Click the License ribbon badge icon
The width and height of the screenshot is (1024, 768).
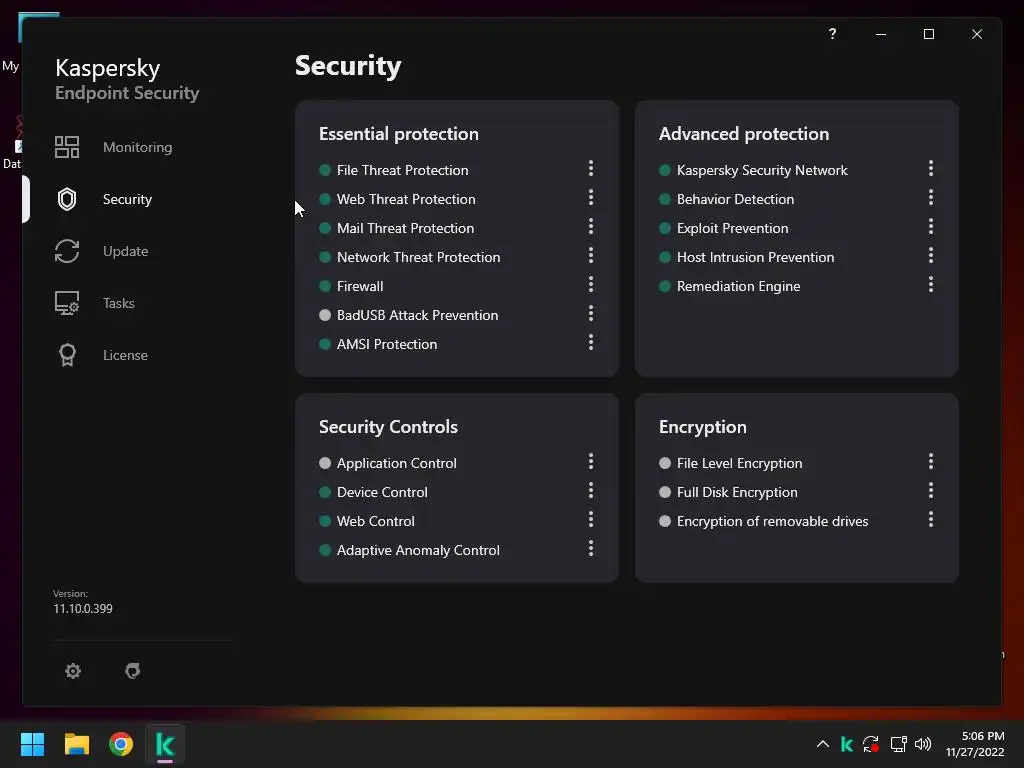point(67,355)
